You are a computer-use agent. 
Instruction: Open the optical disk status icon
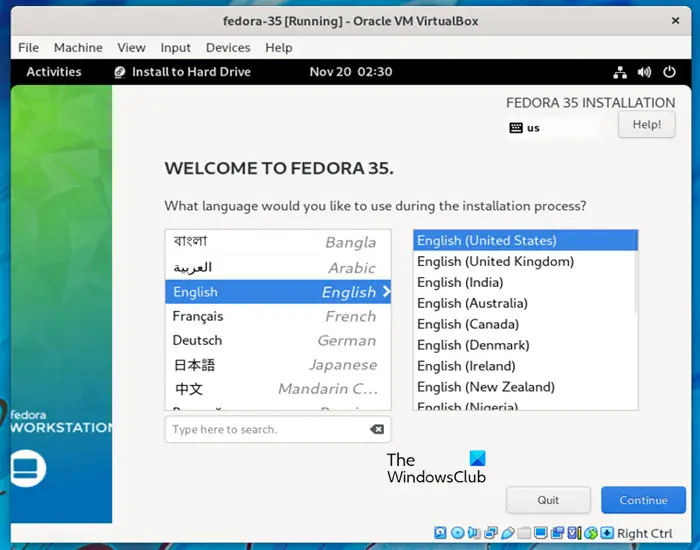point(458,533)
